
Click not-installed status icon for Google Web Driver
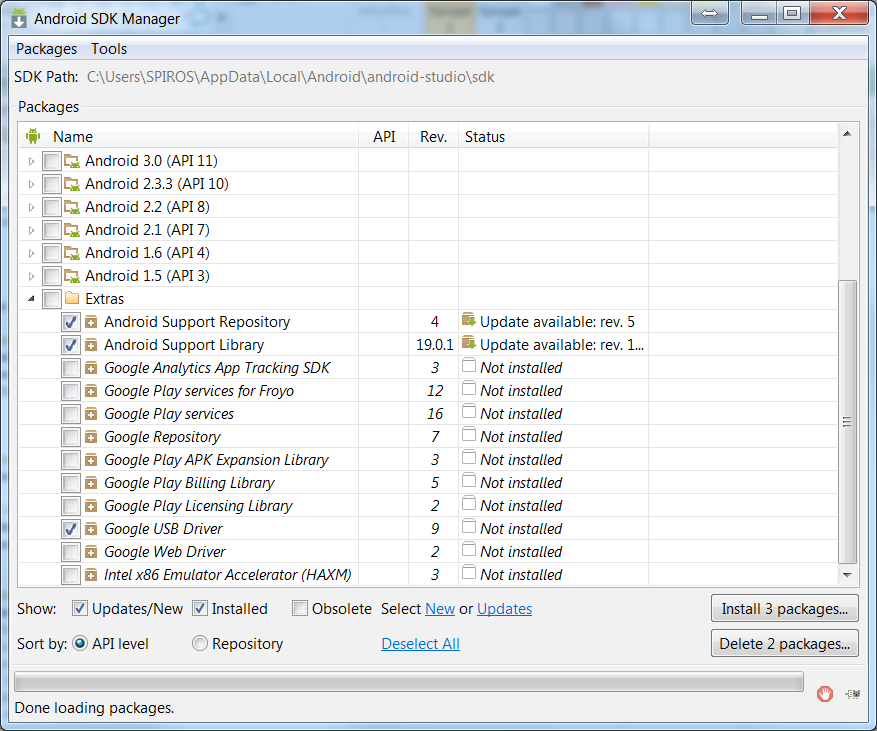(469, 549)
